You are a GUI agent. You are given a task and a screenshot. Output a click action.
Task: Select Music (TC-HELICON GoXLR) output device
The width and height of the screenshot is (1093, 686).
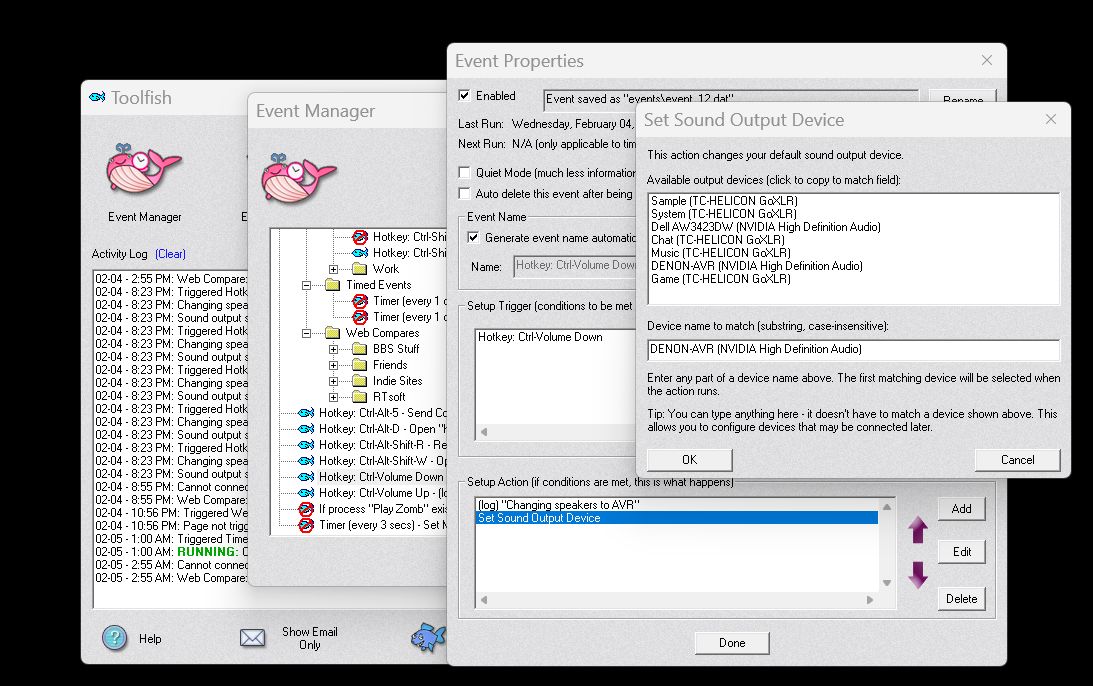coord(720,253)
